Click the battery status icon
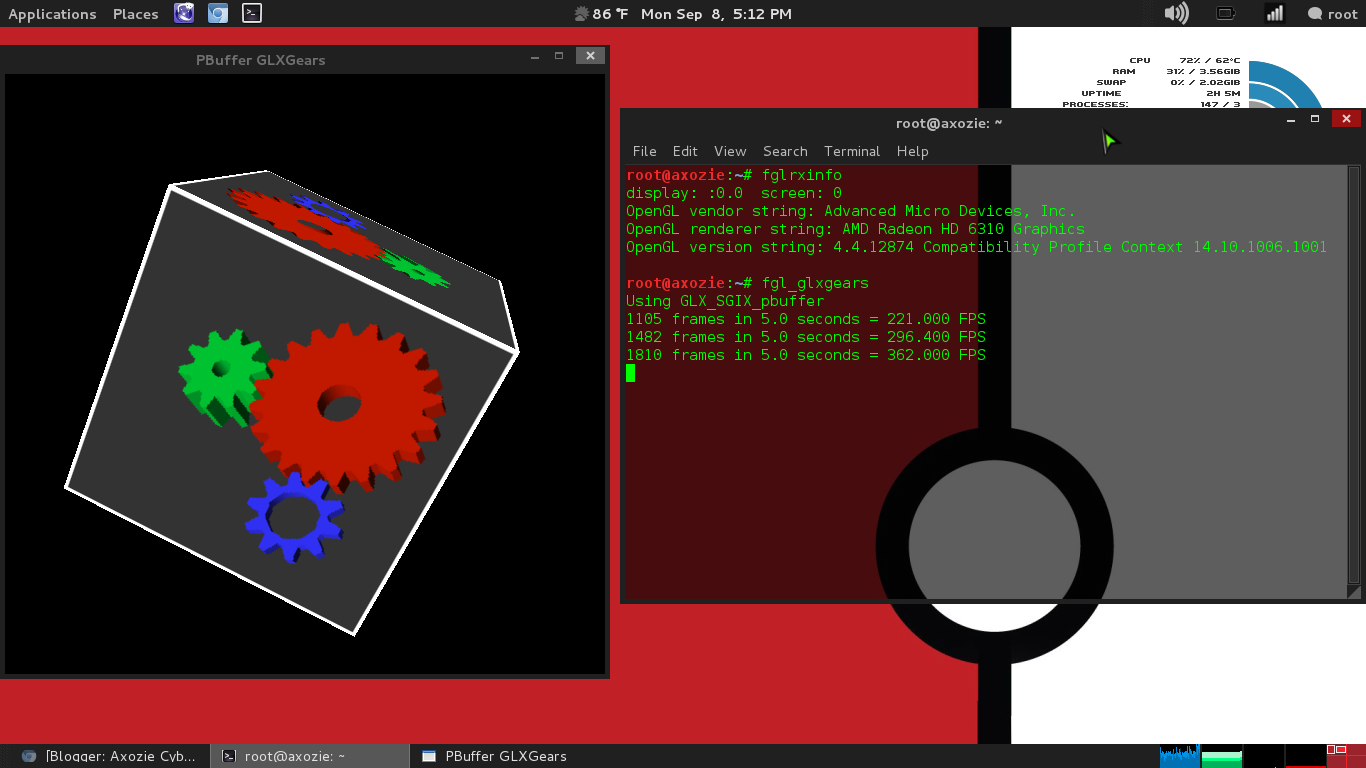This screenshot has width=1366, height=768. [1225, 13]
